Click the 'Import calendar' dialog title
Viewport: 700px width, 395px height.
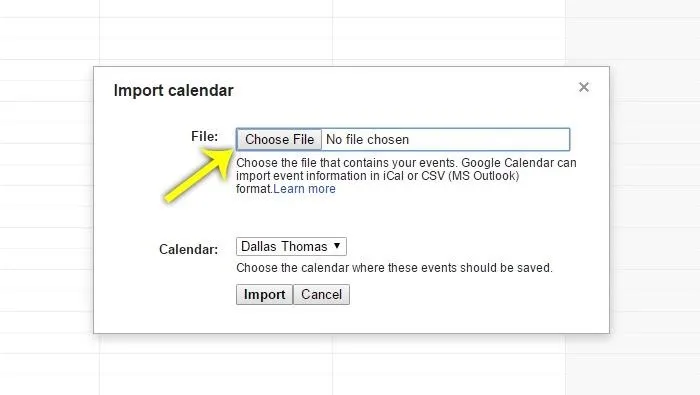(173, 90)
